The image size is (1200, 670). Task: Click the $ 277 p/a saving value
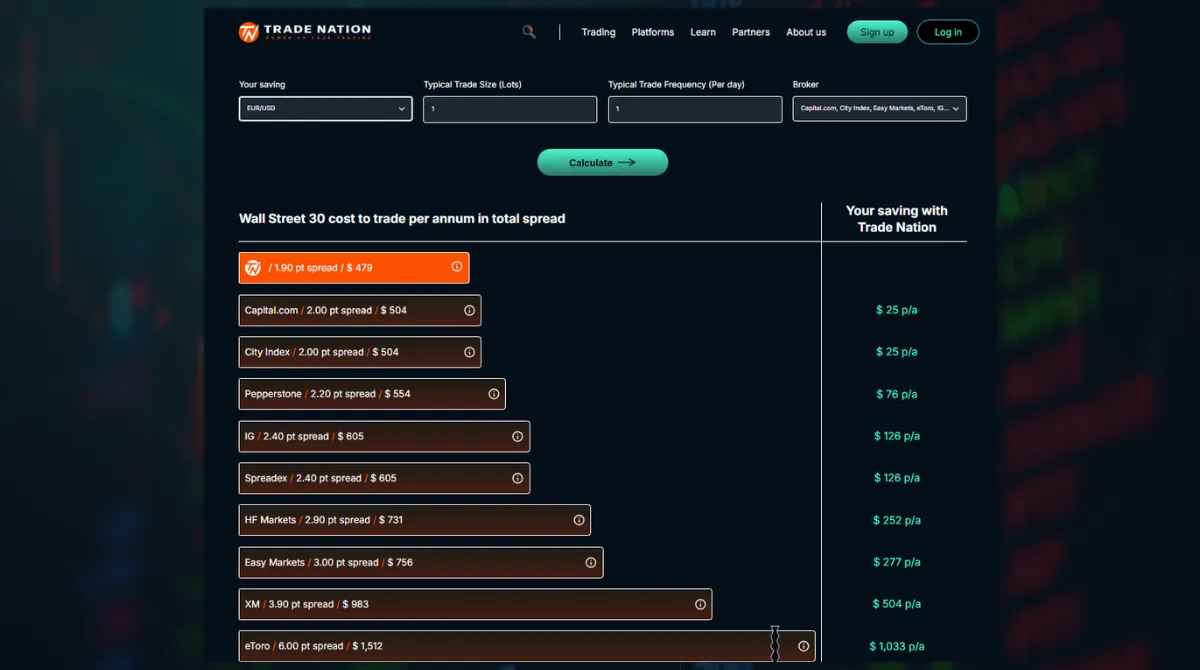coord(896,562)
